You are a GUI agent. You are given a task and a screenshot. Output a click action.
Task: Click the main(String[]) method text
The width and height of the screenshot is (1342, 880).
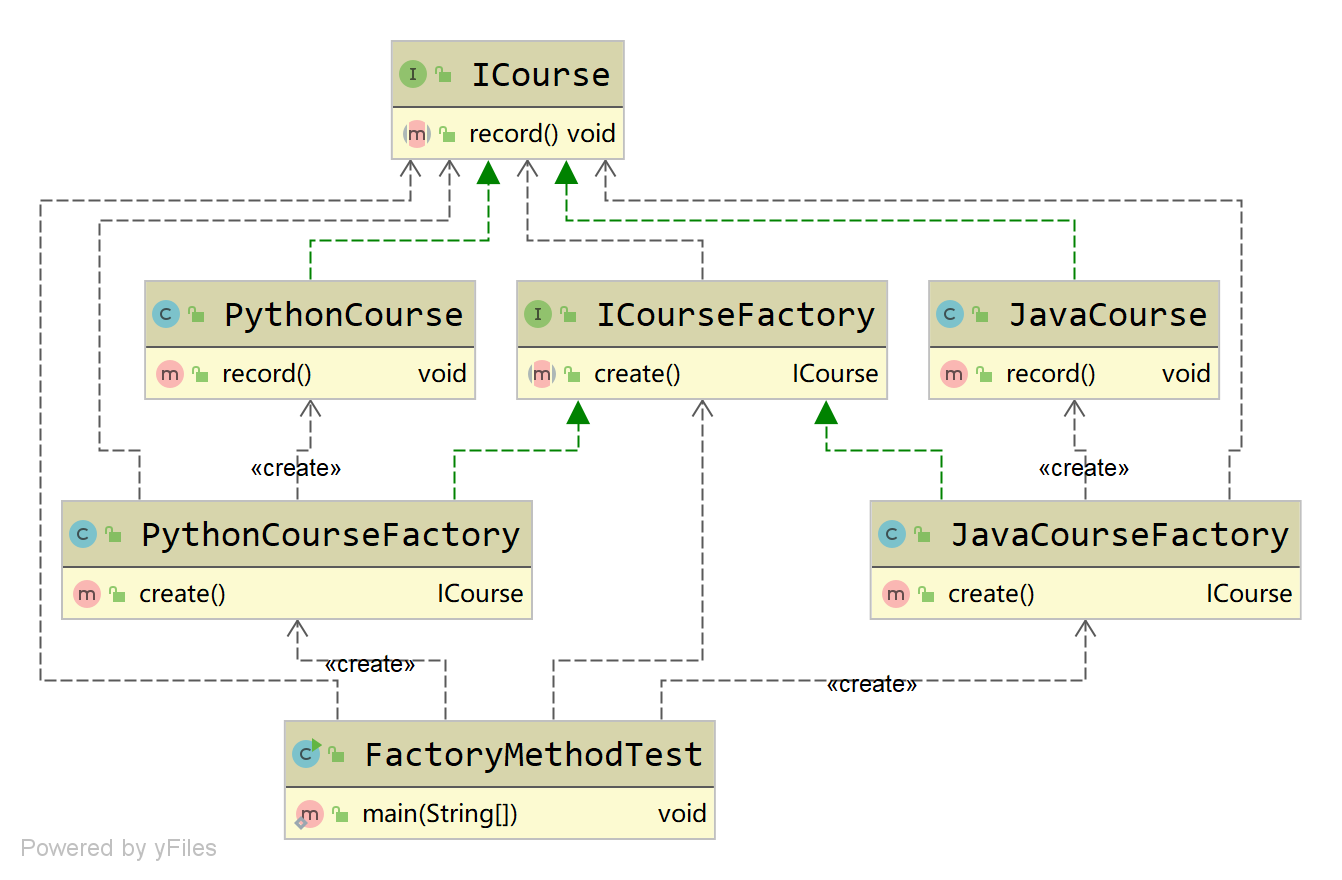440,814
